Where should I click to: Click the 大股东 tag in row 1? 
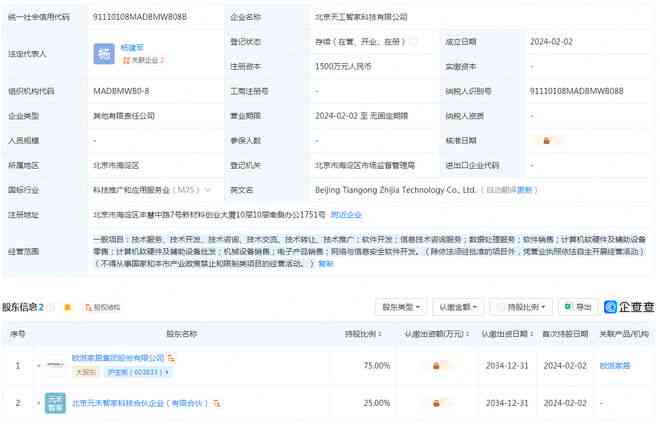86,372
